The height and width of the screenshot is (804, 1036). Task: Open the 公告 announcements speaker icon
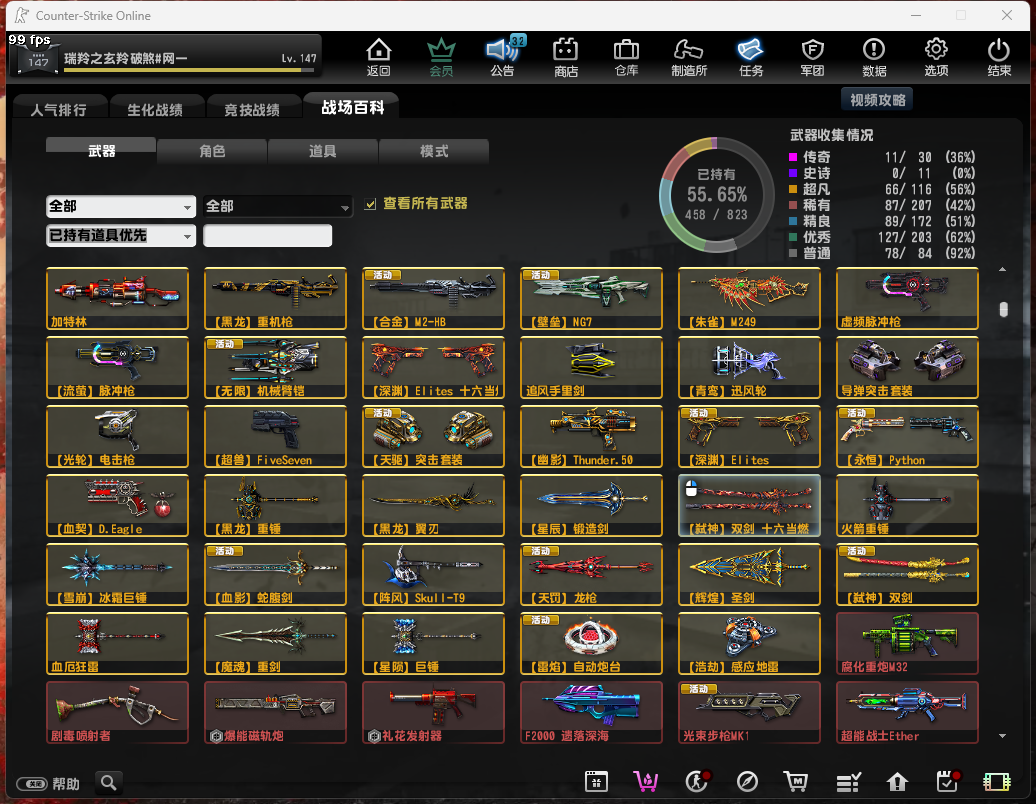point(503,57)
